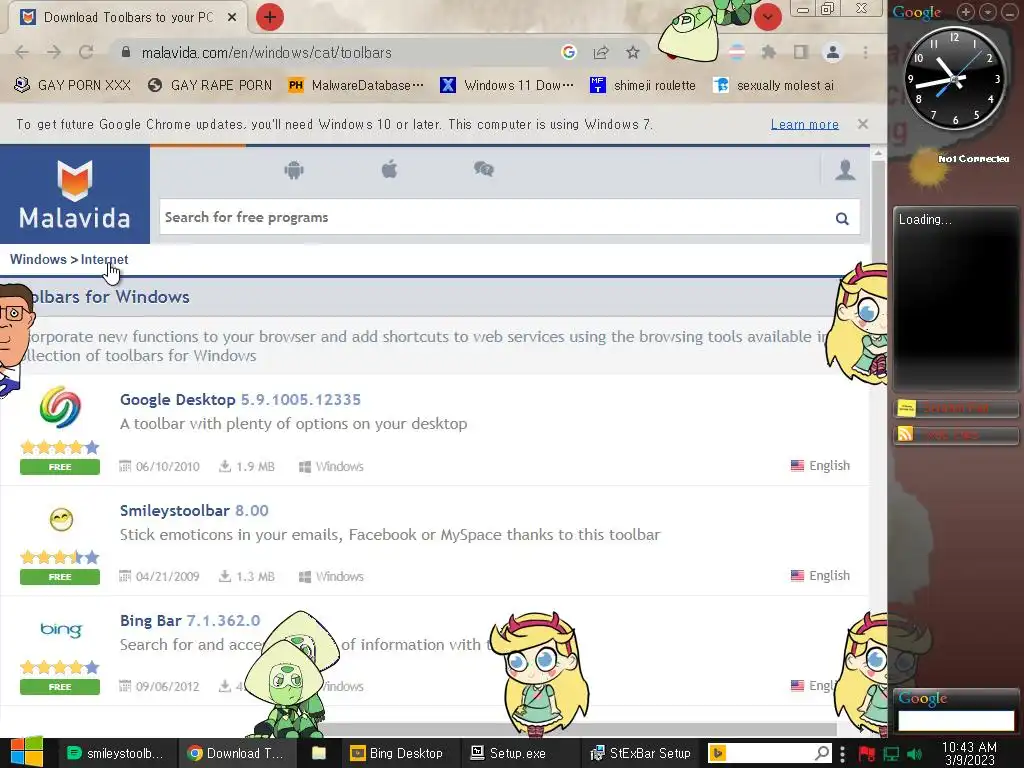Open the red tab search dropdown
1024x768 pixels.
767,17
